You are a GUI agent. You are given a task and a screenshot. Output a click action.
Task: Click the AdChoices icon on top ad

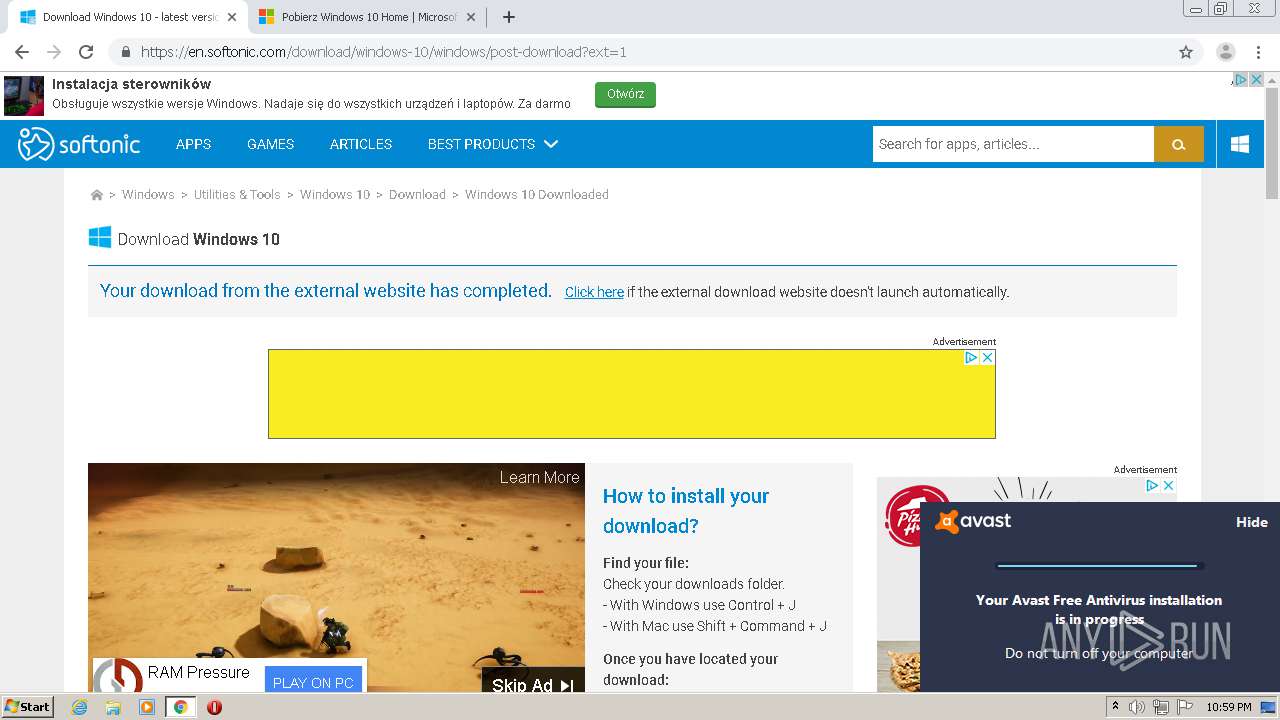(1240, 80)
